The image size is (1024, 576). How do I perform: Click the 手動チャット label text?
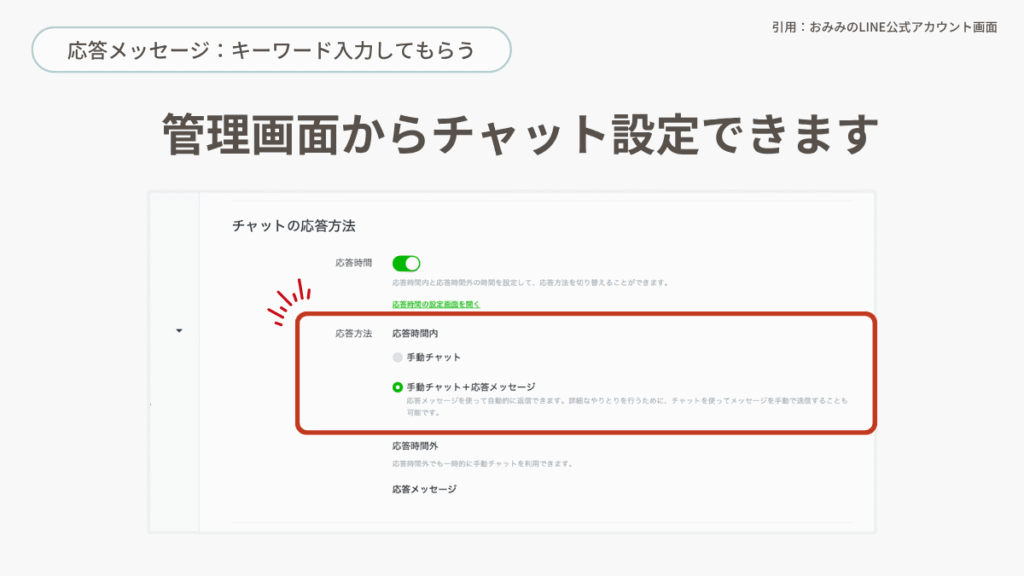(433, 357)
